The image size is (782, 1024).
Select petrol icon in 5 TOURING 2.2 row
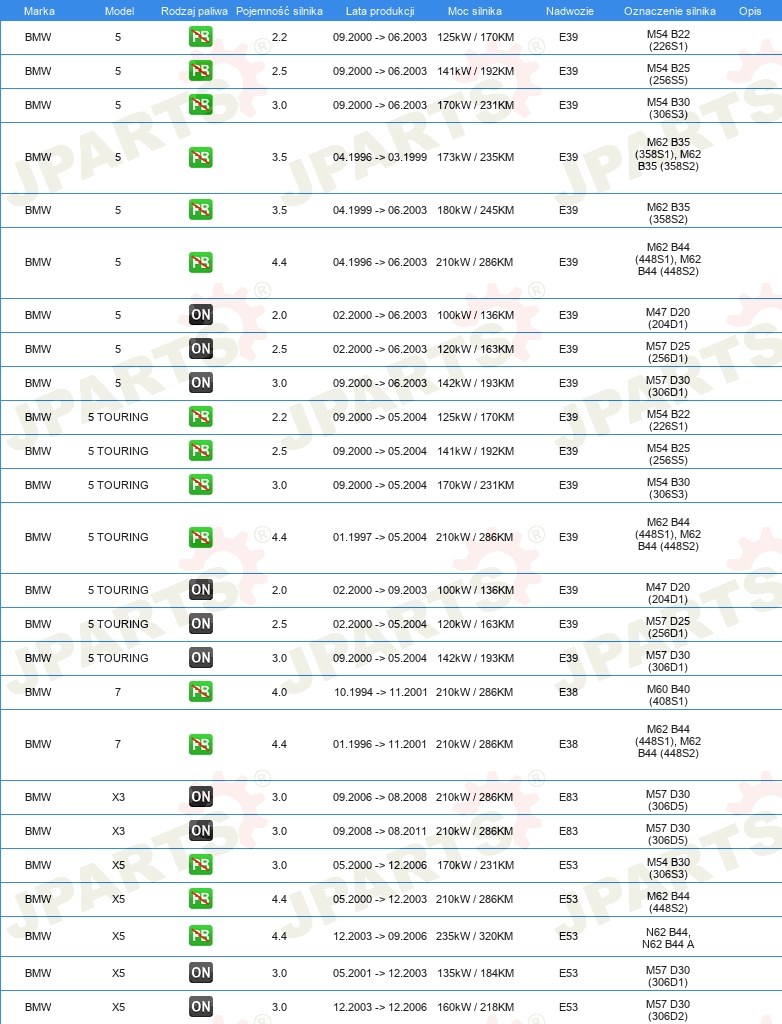click(x=201, y=417)
